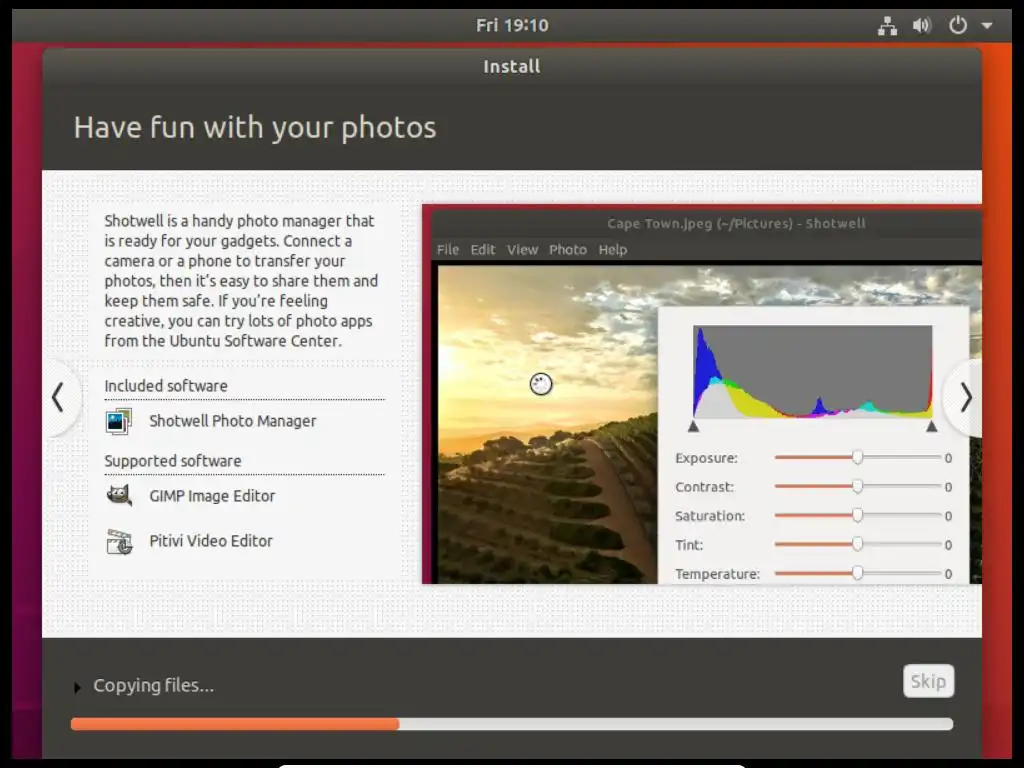This screenshot has width=1024, height=768.
Task: Click the Shotwell description paragraph
Action: pyautogui.click(x=241, y=281)
